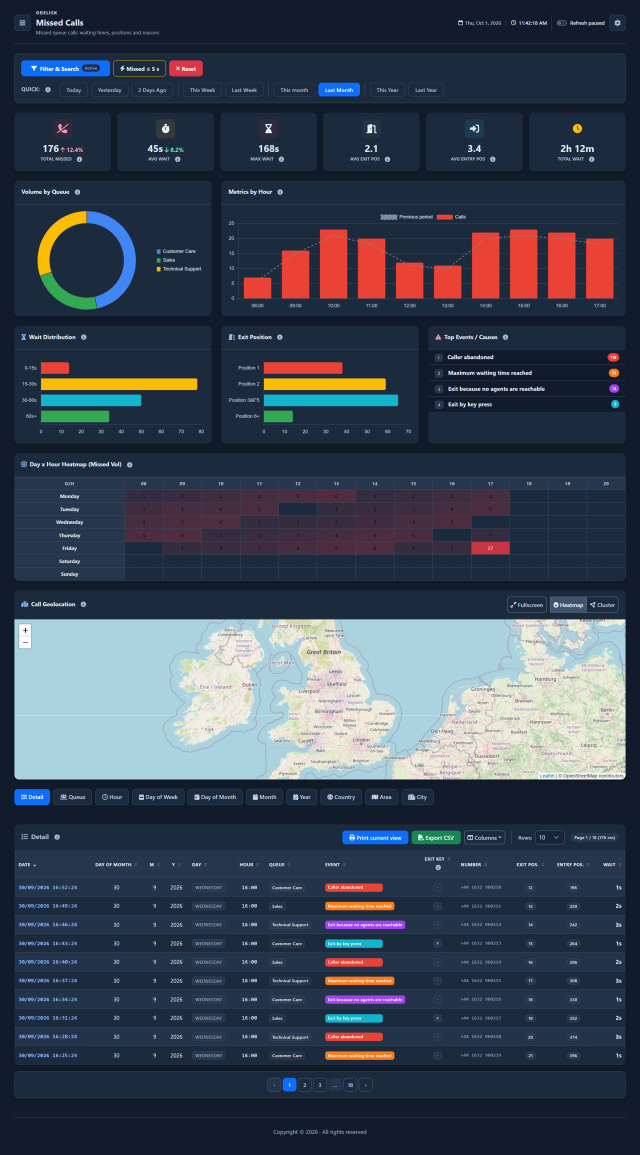Select the This Year quick range
Image resolution: width=640 pixels, height=1155 pixels.
tap(387, 90)
